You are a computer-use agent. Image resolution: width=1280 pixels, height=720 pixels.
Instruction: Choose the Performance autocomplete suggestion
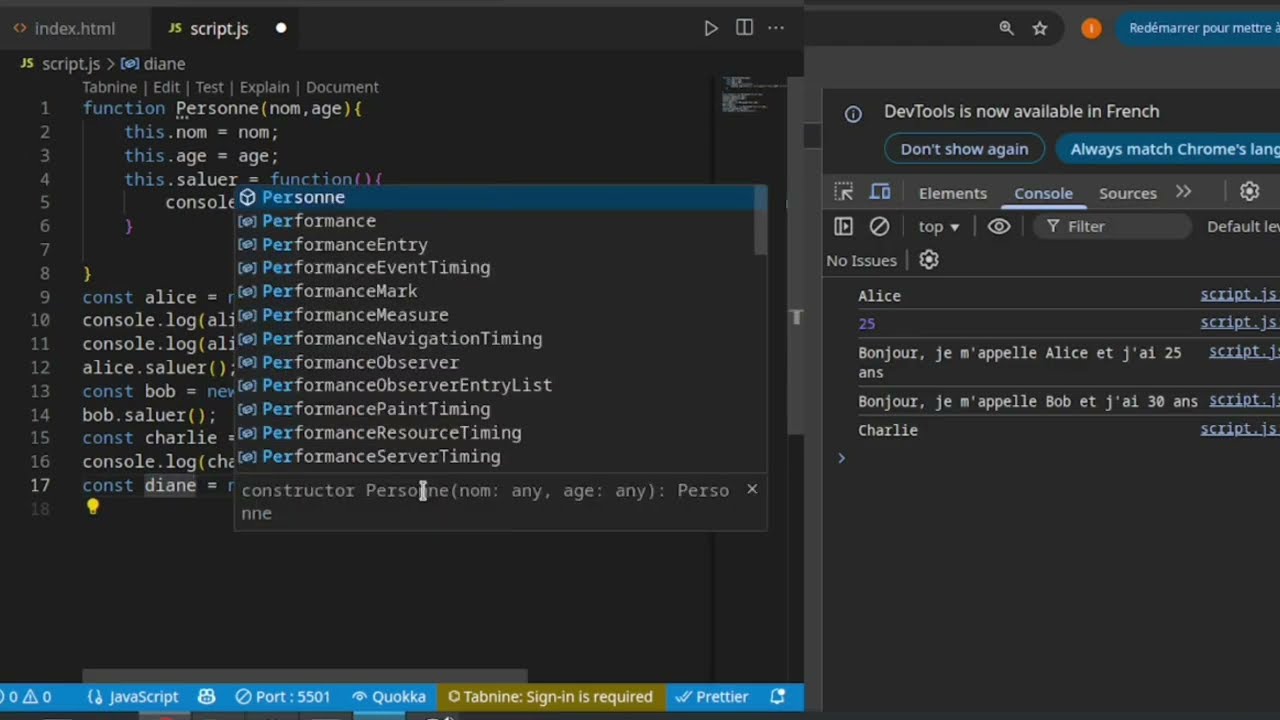point(495,221)
